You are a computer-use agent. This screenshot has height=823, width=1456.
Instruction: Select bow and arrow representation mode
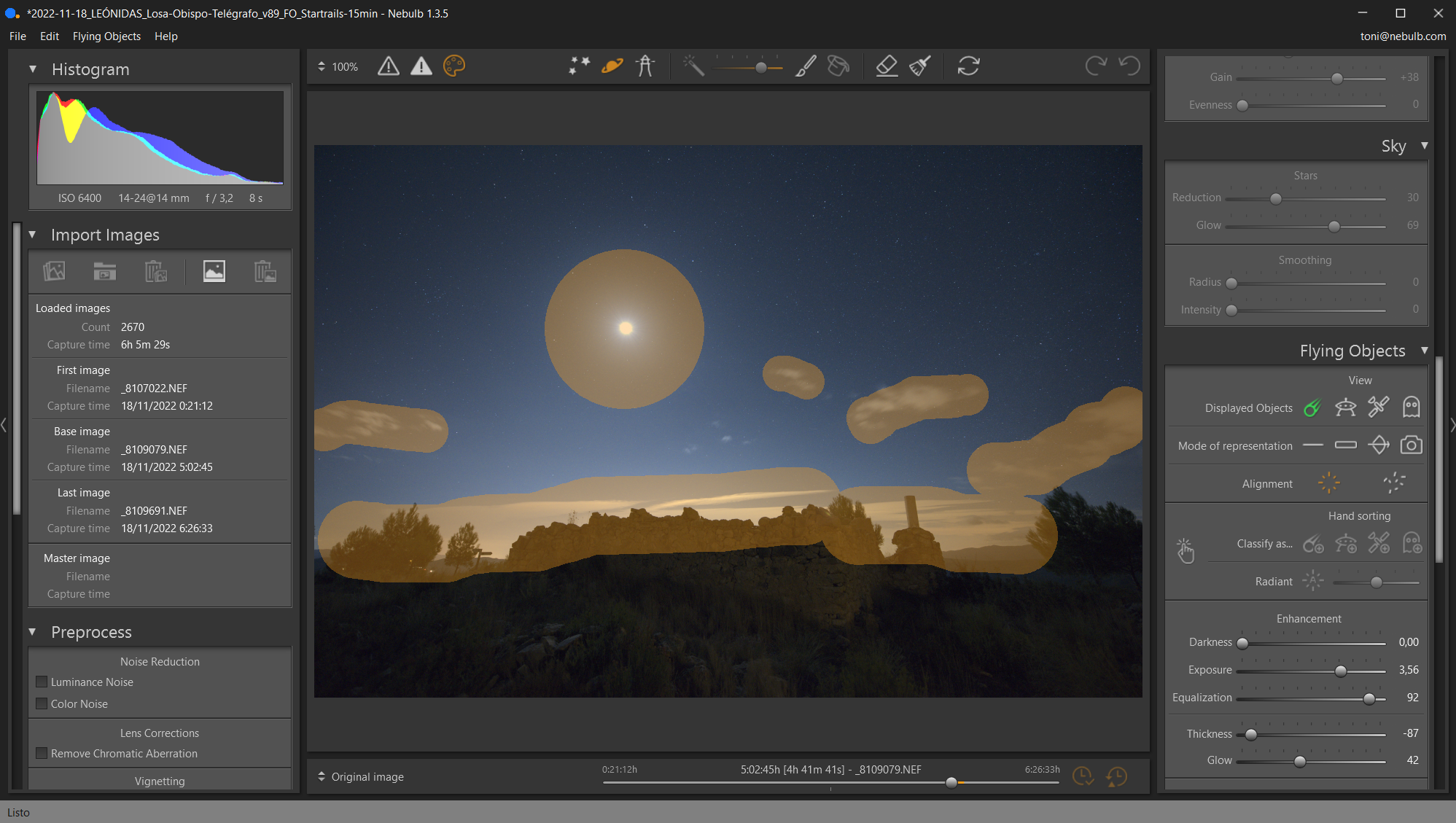click(x=1378, y=445)
